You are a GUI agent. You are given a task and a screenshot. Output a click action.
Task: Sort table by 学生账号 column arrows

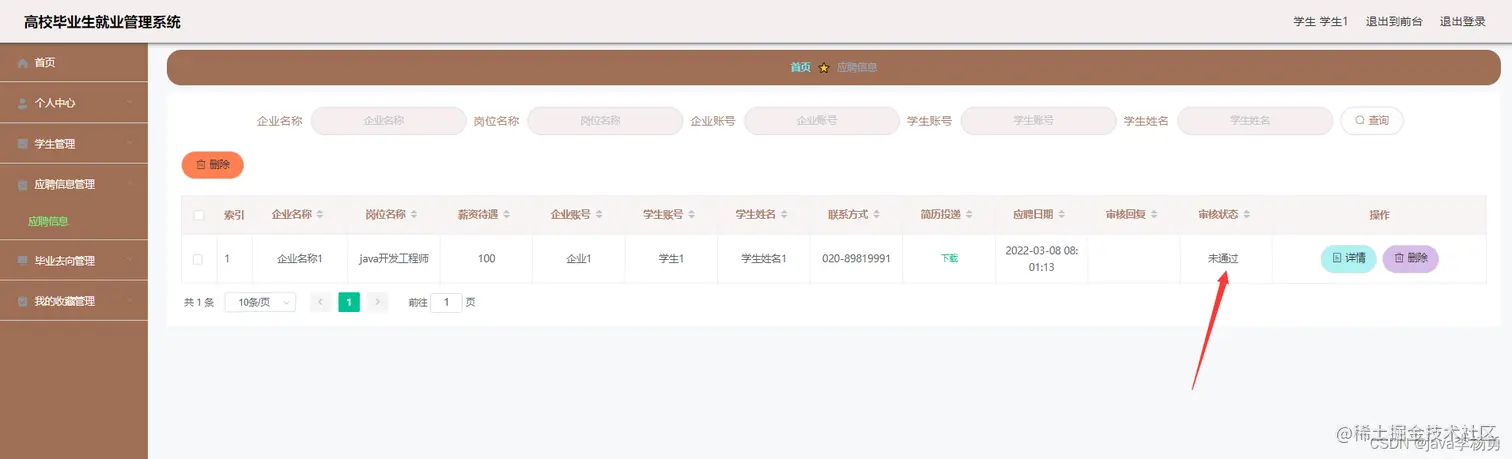[692, 215]
